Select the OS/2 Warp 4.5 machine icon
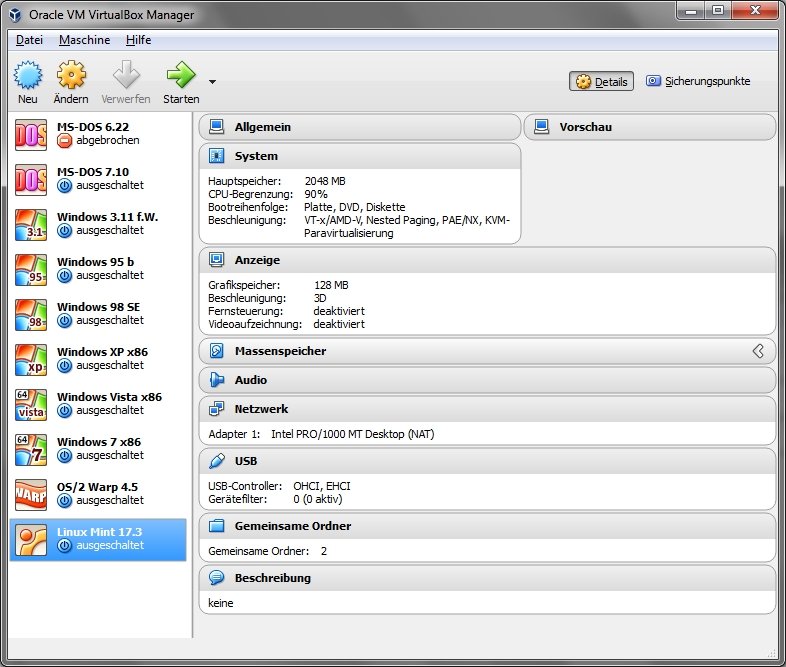This screenshot has height=667, width=786. 31,495
